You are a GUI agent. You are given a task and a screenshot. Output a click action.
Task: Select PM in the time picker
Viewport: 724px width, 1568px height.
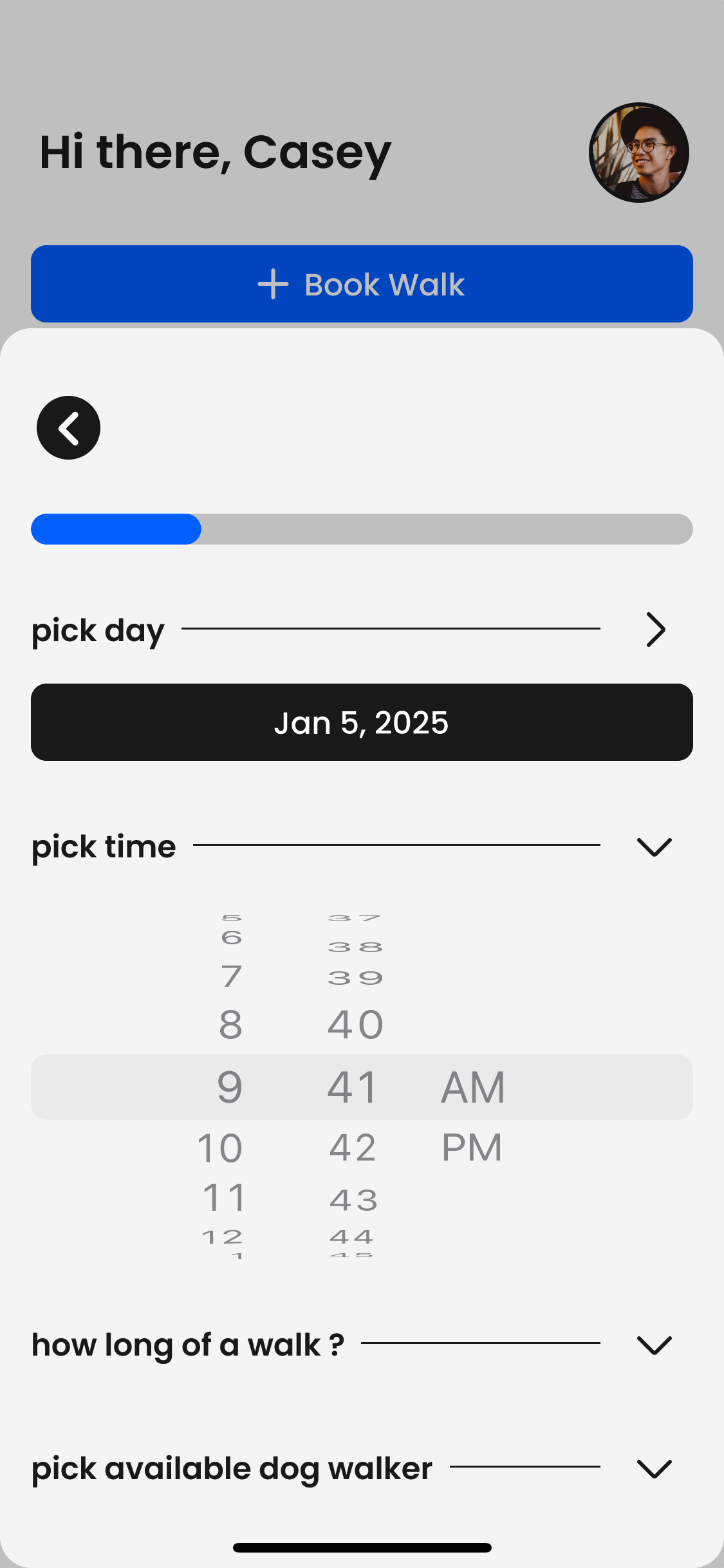472,1147
